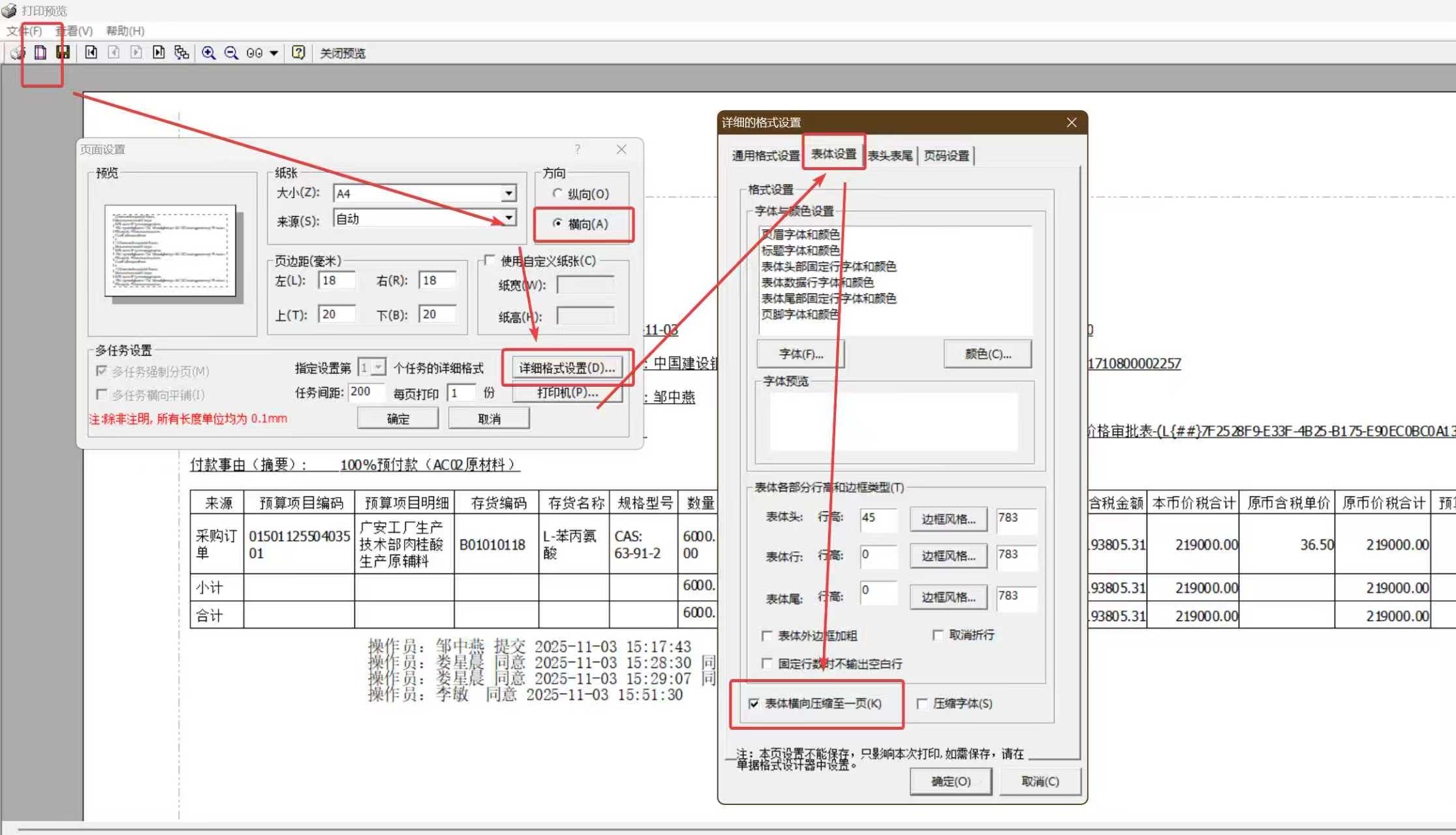Open zoom percentage dropdown arrow in toolbar
Viewport: 1456px width, 835px height.
[x=274, y=53]
